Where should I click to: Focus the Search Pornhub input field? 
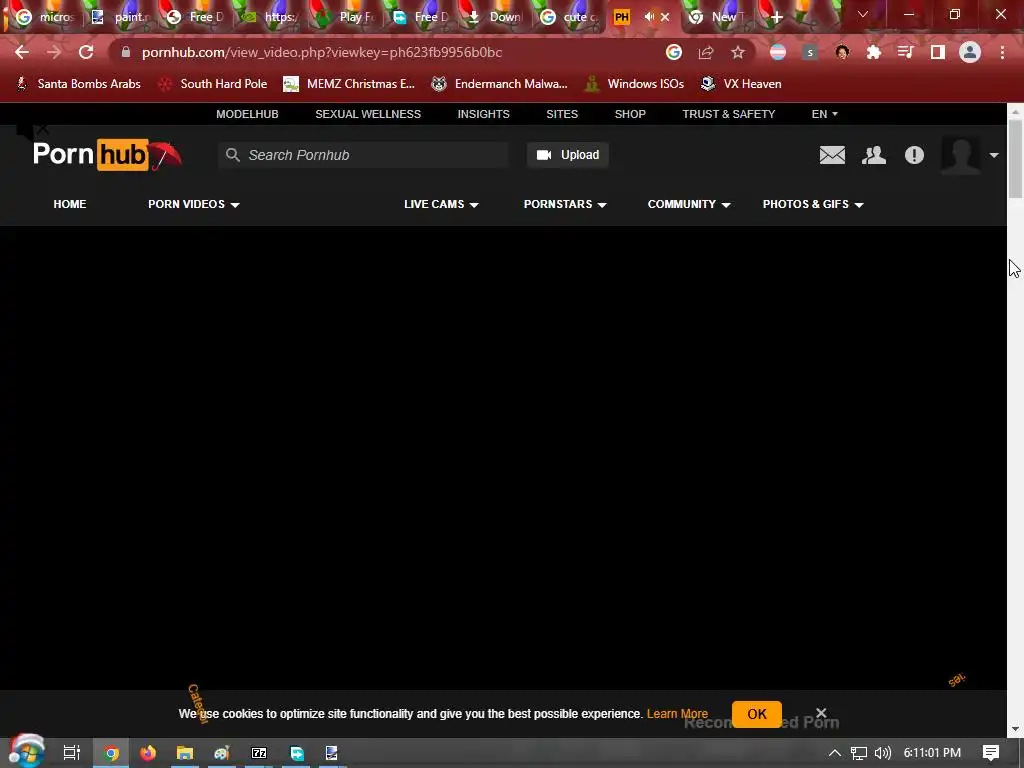click(363, 155)
